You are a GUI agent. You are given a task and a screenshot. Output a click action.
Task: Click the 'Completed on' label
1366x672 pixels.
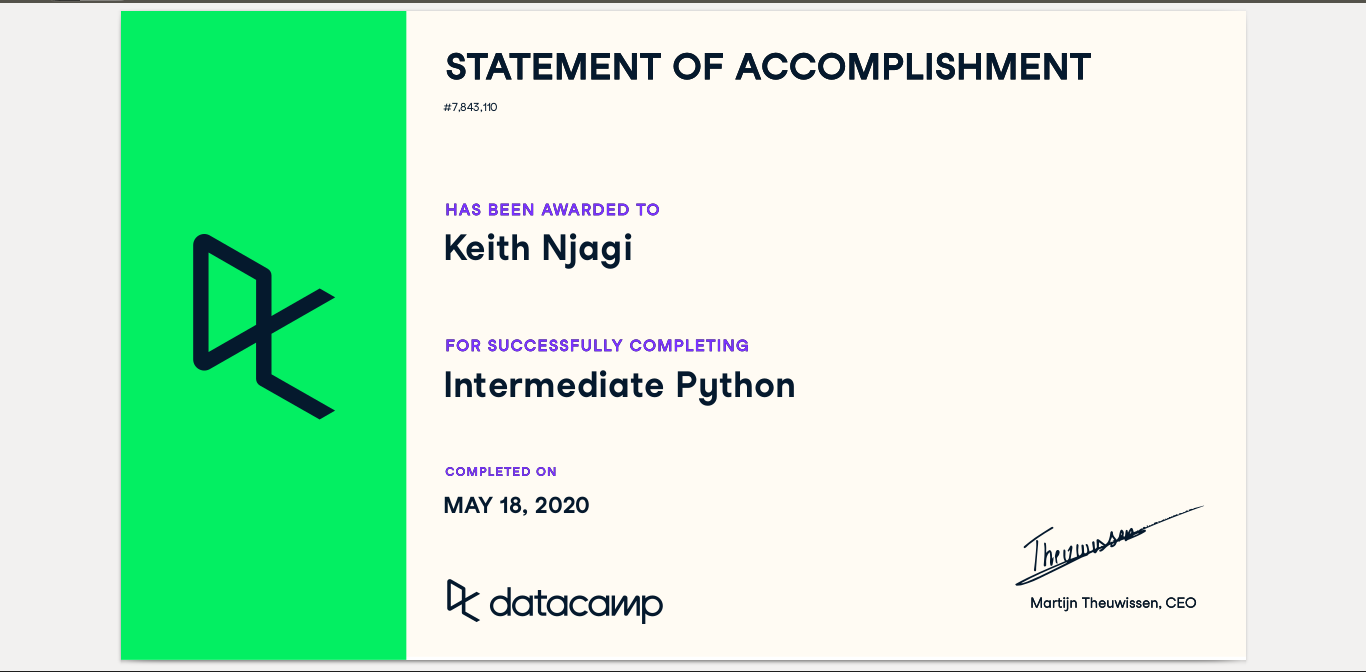501,472
